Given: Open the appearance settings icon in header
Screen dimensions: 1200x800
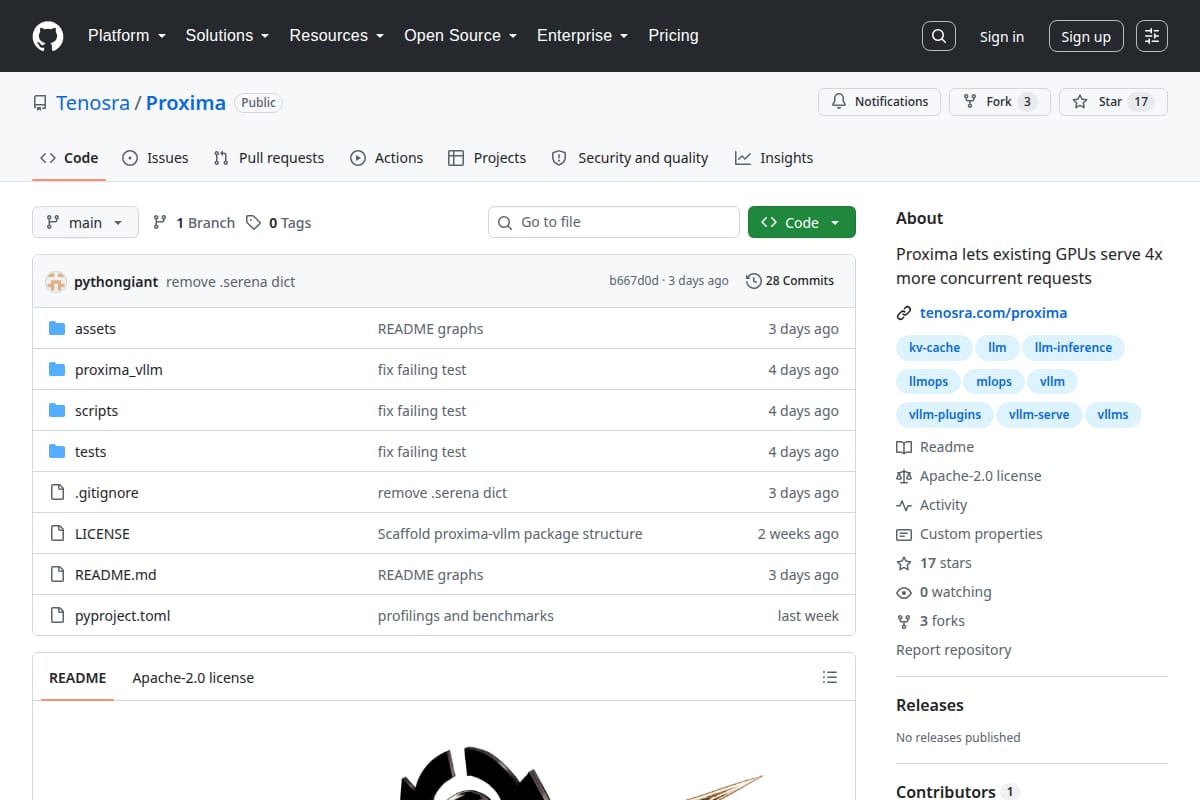Looking at the screenshot, I should tap(1152, 36).
